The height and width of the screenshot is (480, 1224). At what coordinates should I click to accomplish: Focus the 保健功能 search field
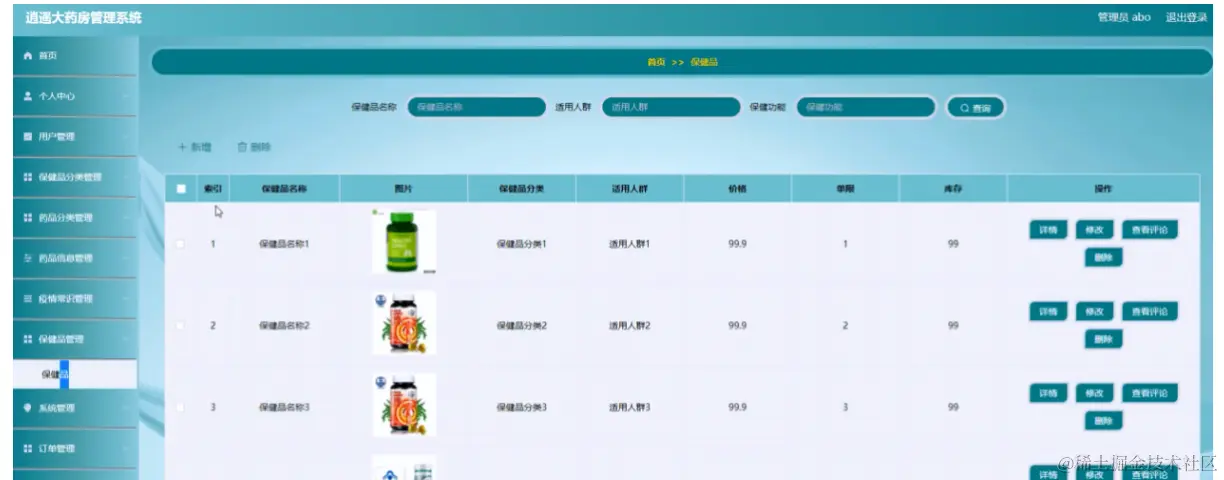(x=865, y=106)
